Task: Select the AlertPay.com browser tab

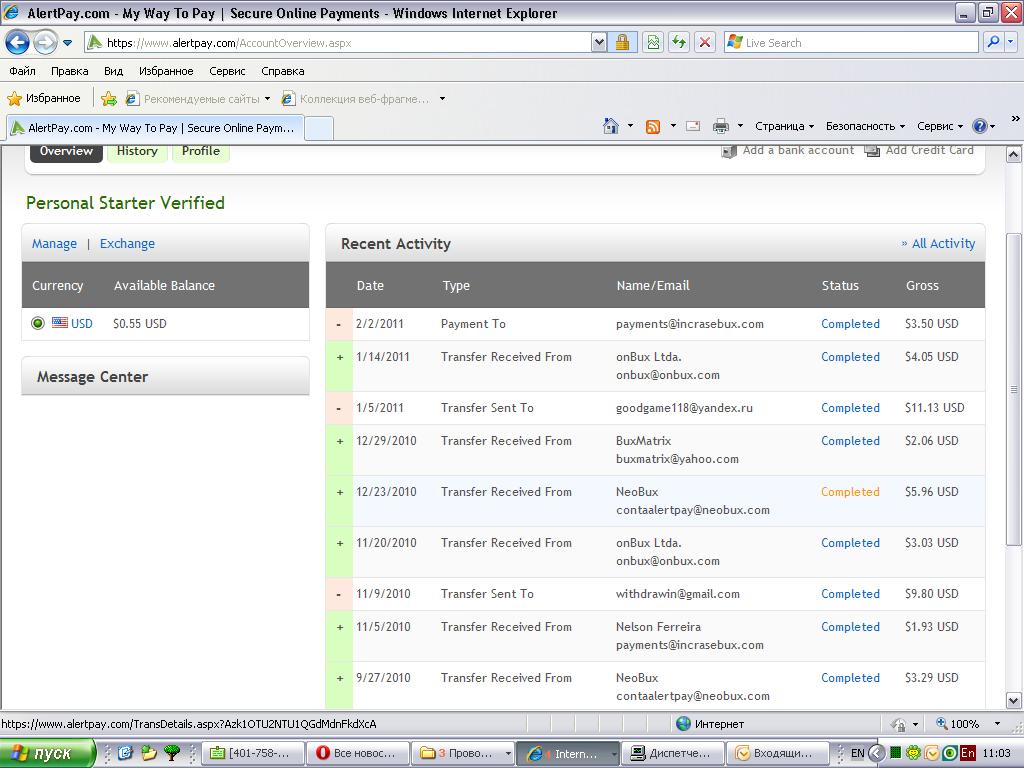Action: pyautogui.click(x=155, y=128)
